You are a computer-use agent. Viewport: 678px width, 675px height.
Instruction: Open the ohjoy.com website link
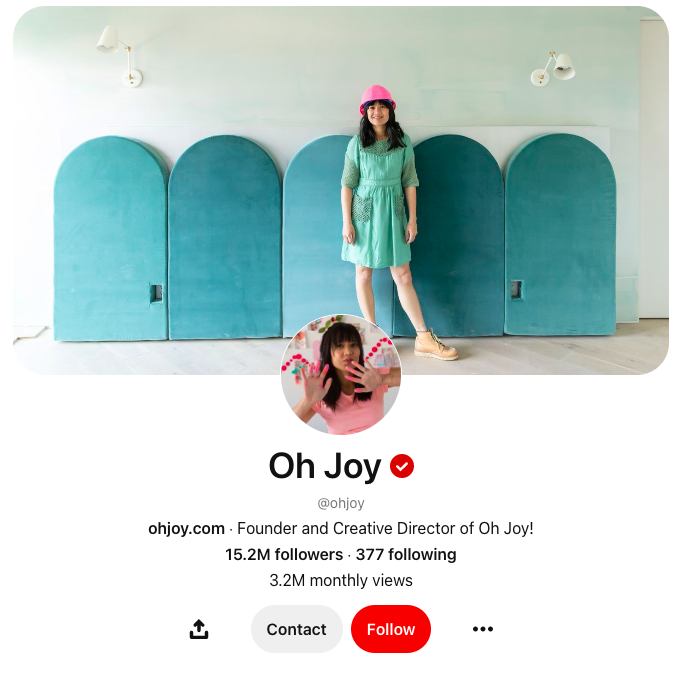[186, 528]
